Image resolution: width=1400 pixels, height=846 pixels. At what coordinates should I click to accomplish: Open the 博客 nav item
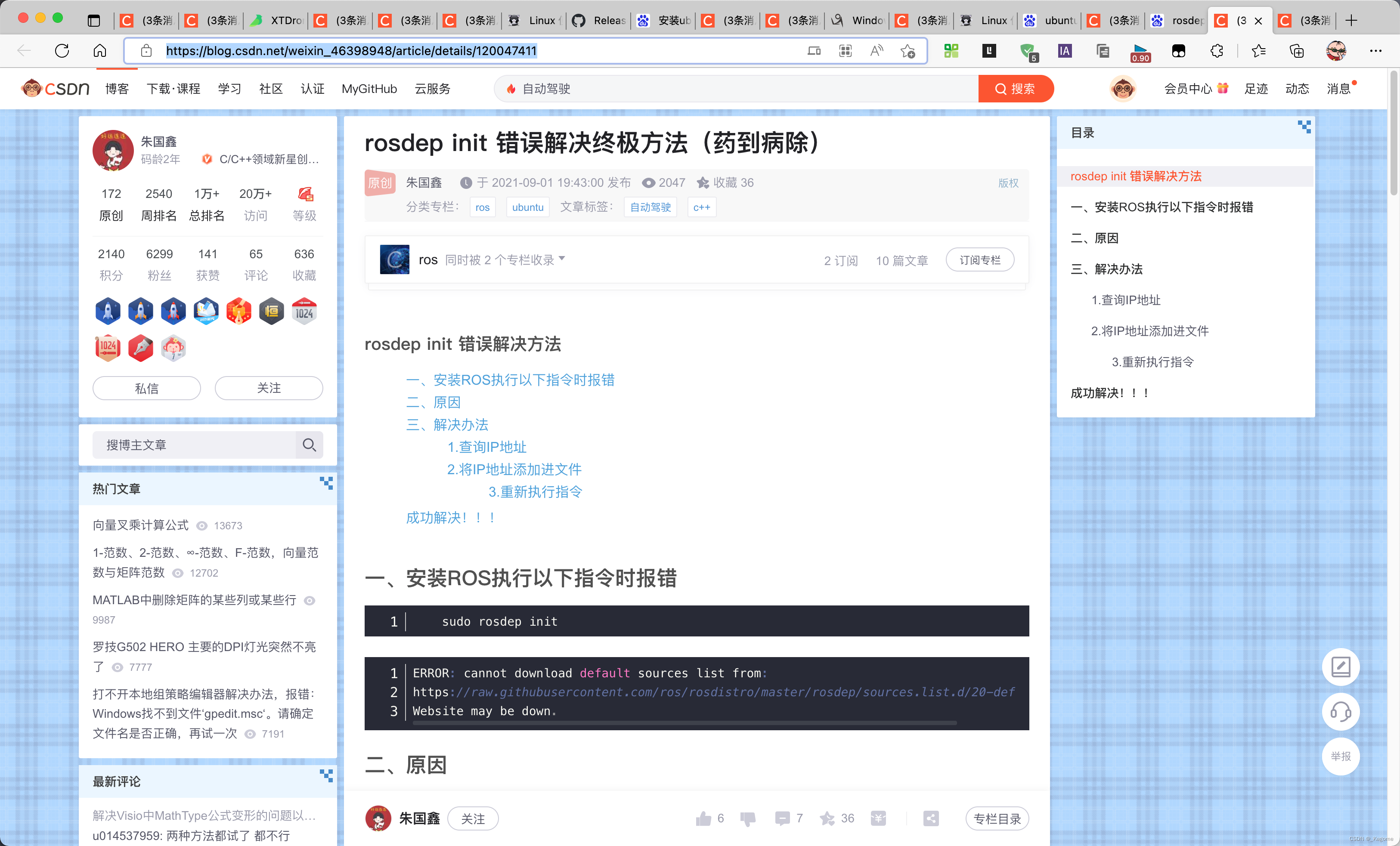[x=117, y=89]
